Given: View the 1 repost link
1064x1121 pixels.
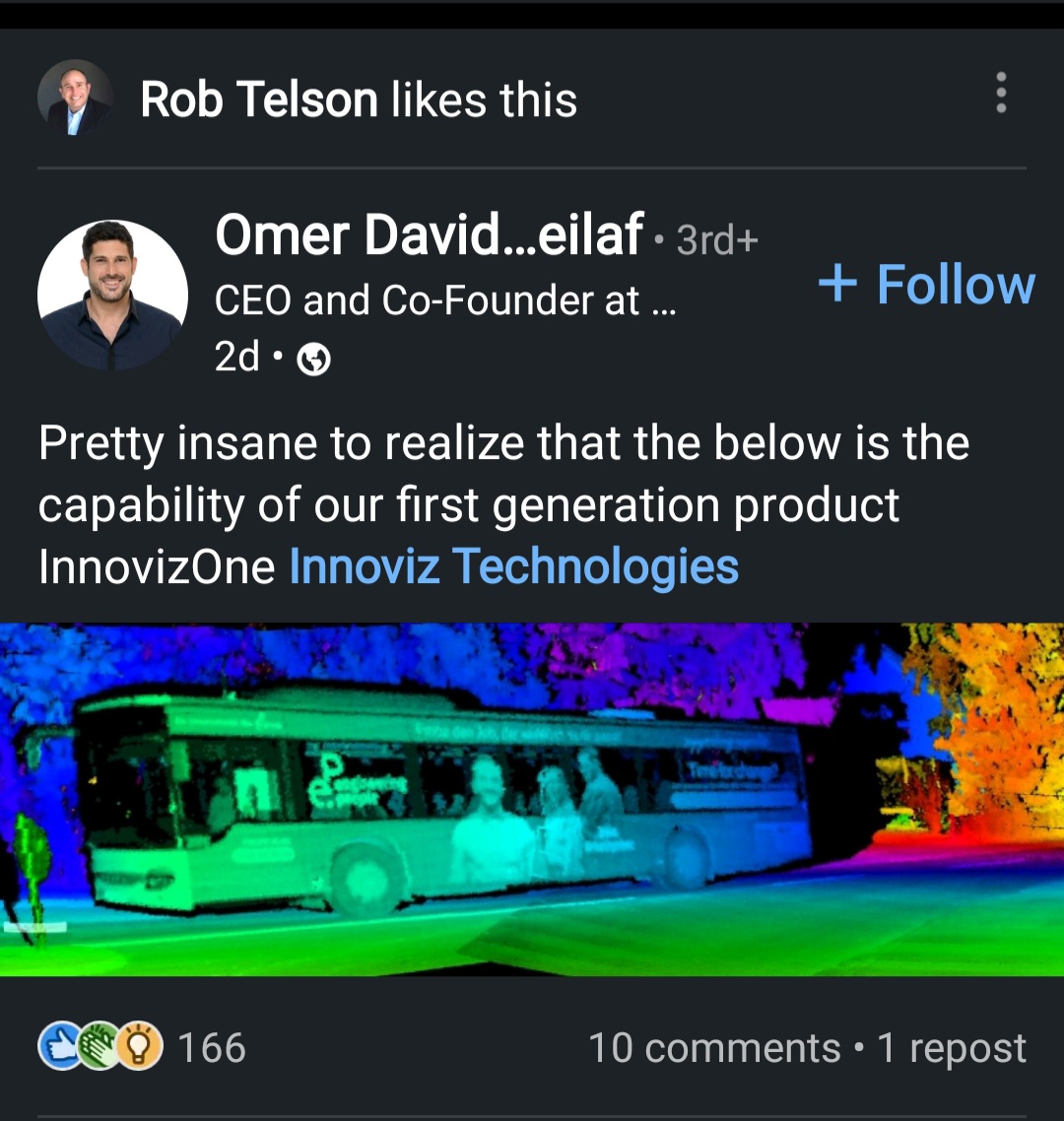Looking at the screenshot, I should 952,1048.
